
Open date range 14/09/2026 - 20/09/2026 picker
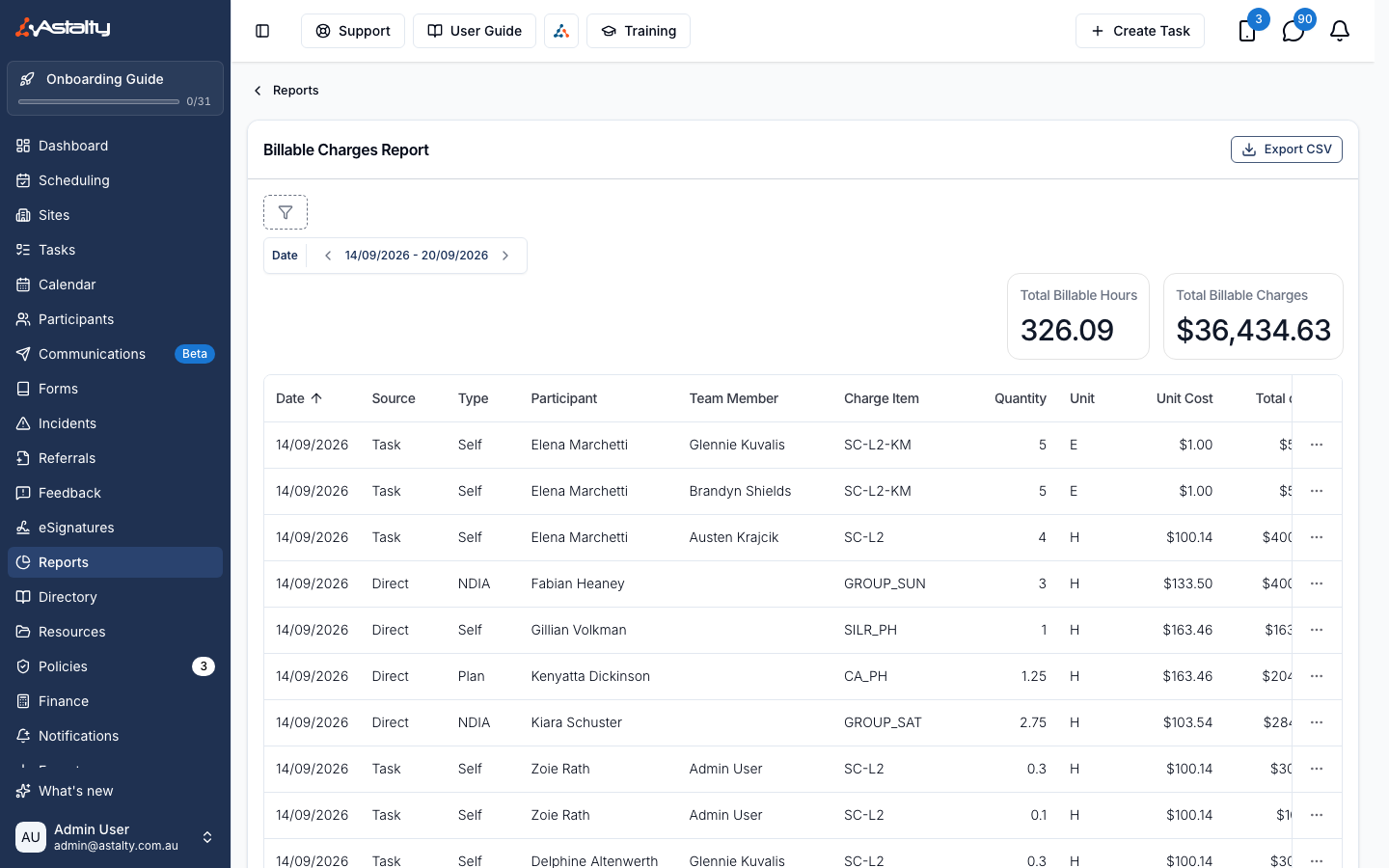[x=417, y=256]
